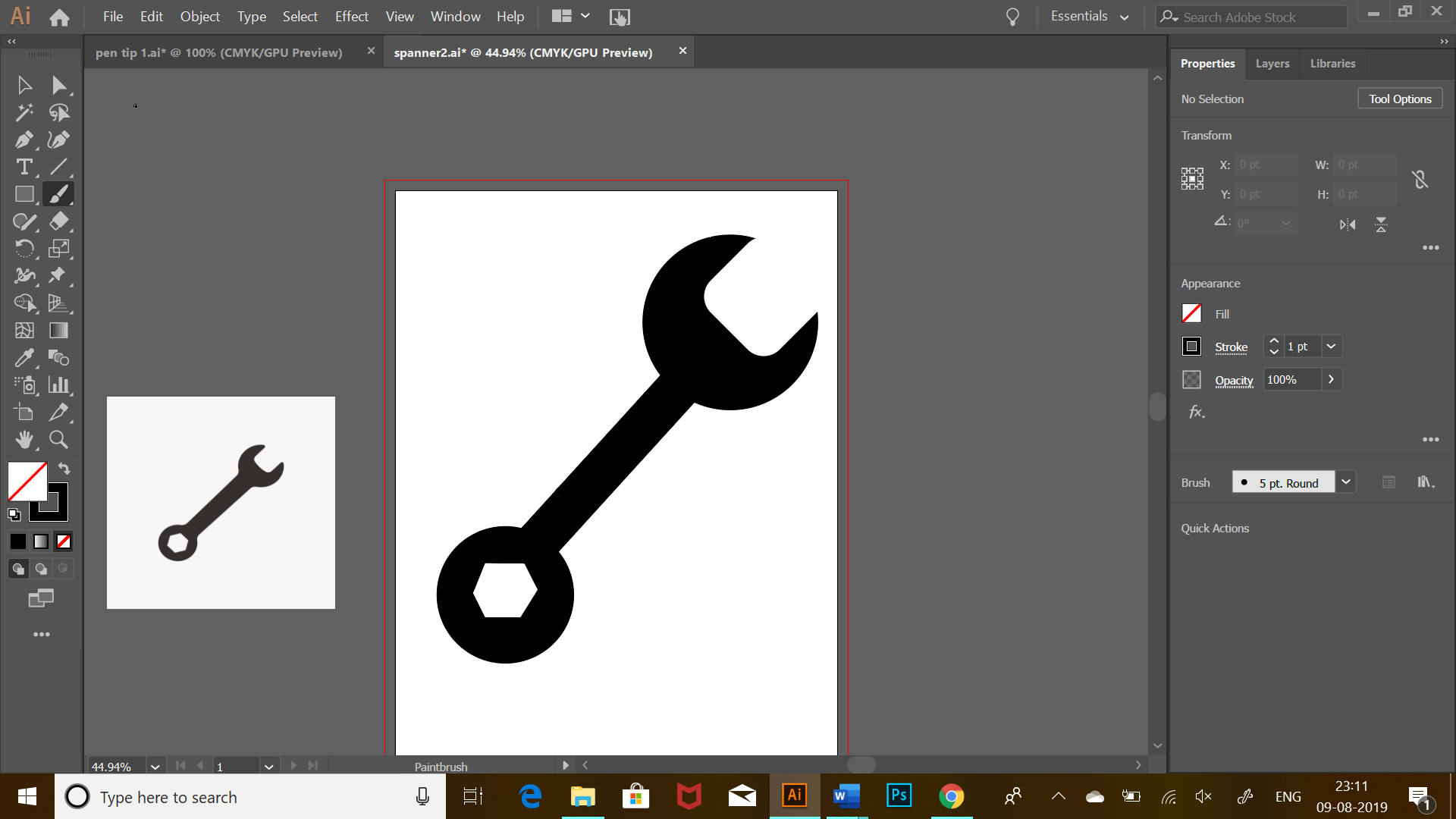Select the Pen tool
Viewport: 1456px width, 819px height.
click(x=24, y=140)
